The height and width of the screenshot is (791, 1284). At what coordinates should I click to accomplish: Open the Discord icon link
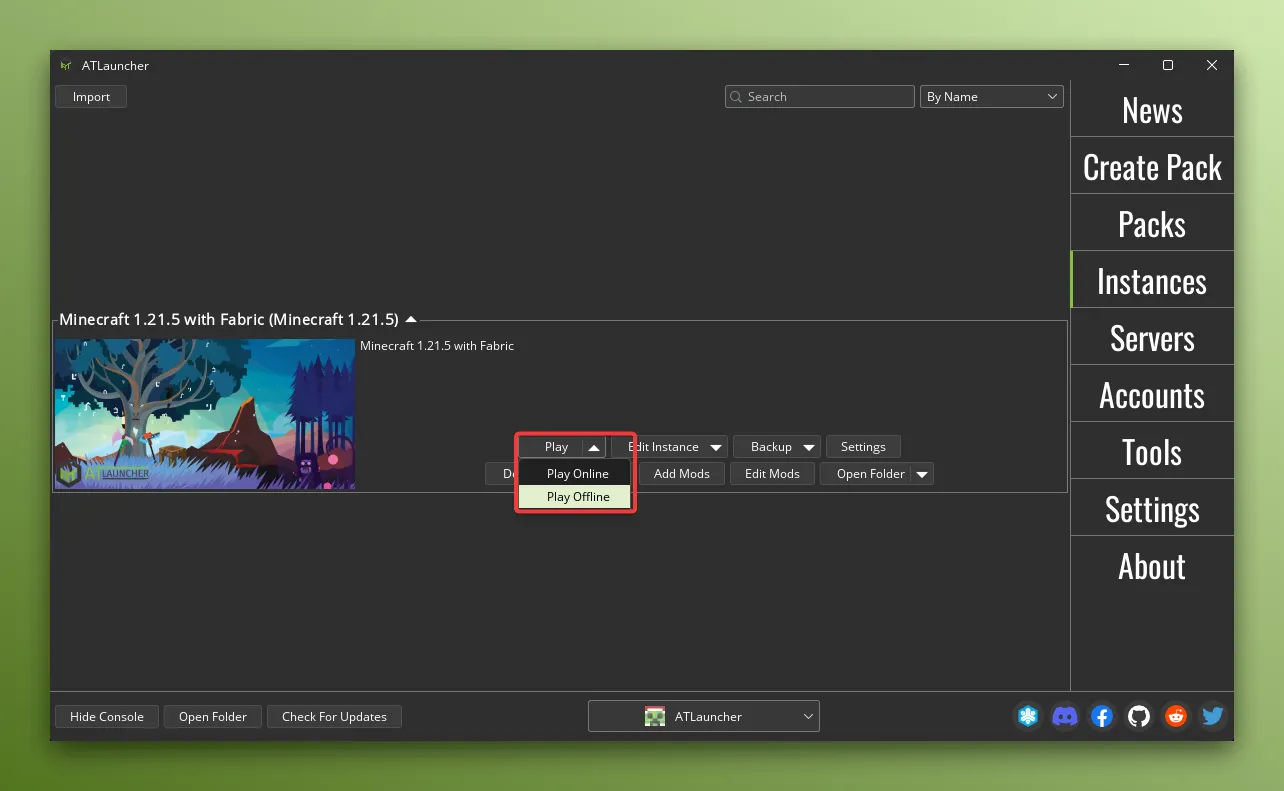click(1065, 716)
